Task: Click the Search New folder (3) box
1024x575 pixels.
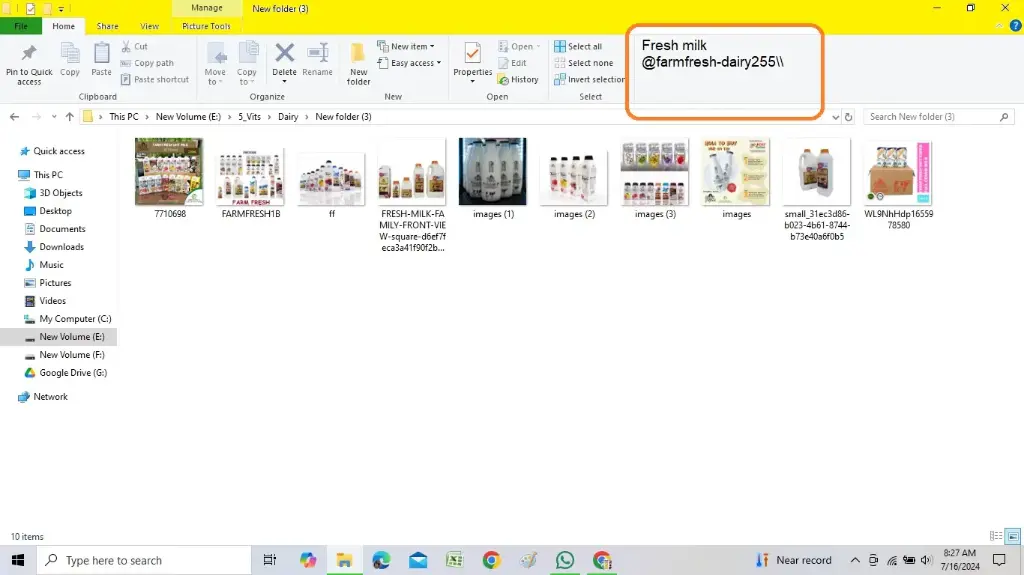Action: pyautogui.click(x=938, y=116)
